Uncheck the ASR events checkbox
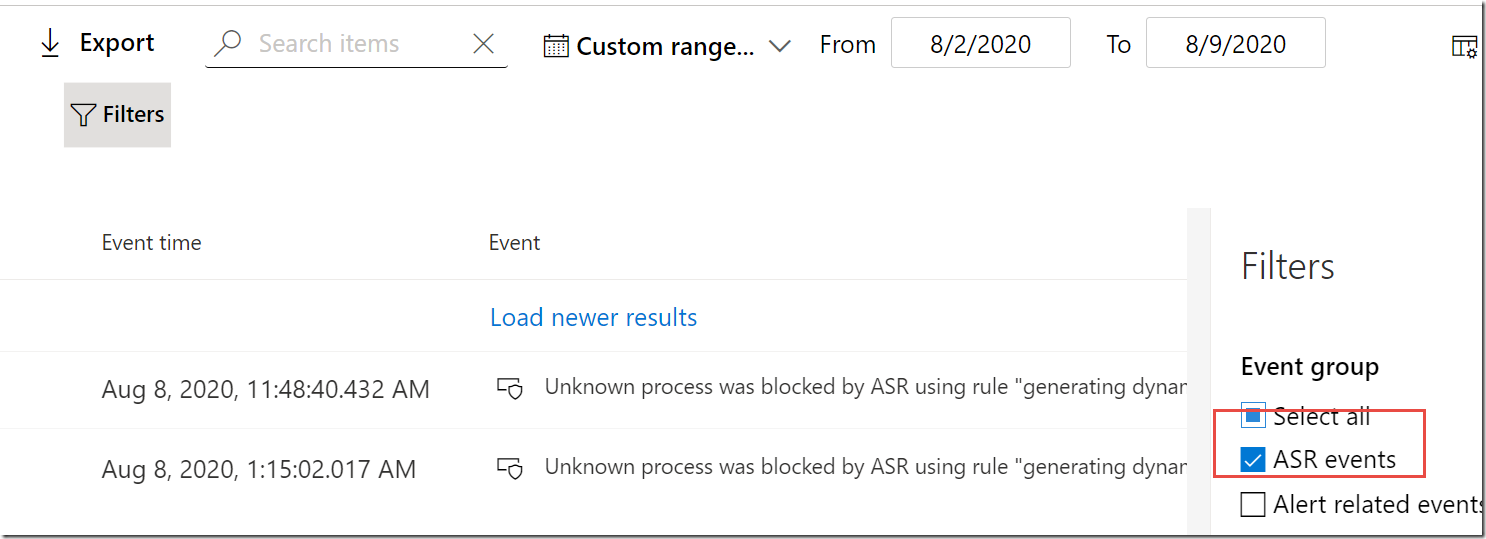This screenshot has width=1486, height=539. (x=1253, y=460)
